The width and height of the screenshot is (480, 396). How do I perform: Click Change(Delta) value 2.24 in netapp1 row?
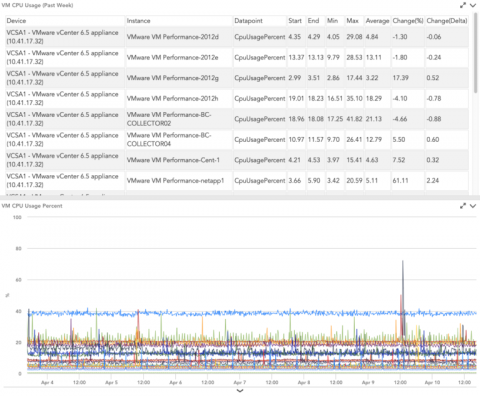[x=433, y=180]
